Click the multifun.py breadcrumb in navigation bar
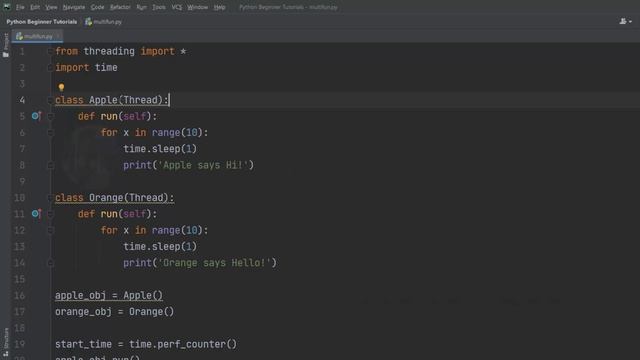This screenshot has height=360, width=640. point(108,22)
